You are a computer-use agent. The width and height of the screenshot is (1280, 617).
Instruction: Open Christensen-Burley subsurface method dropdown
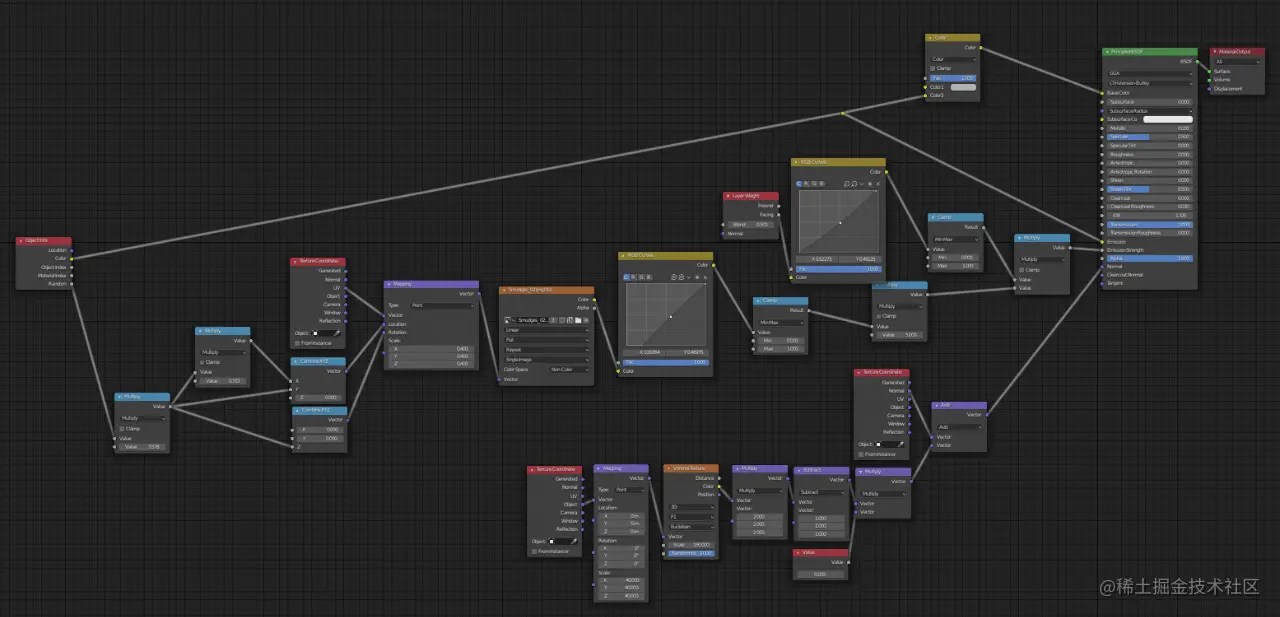point(1150,83)
